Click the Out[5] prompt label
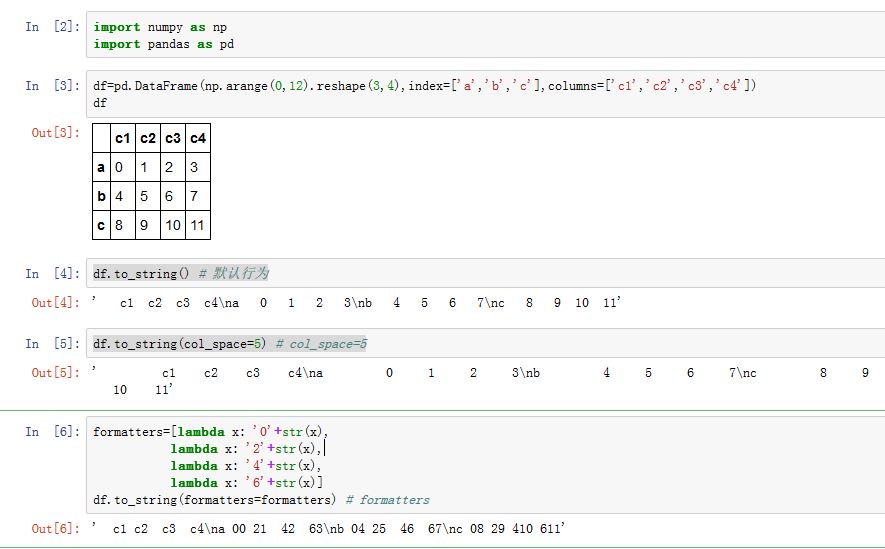The width and height of the screenshot is (885, 549). (55, 373)
